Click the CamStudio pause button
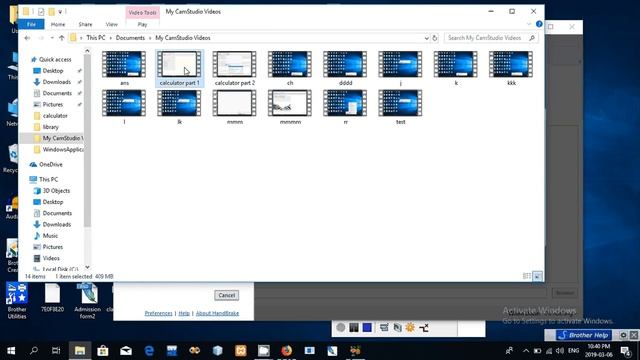The height and width of the screenshot is (360, 640). [x=354, y=327]
